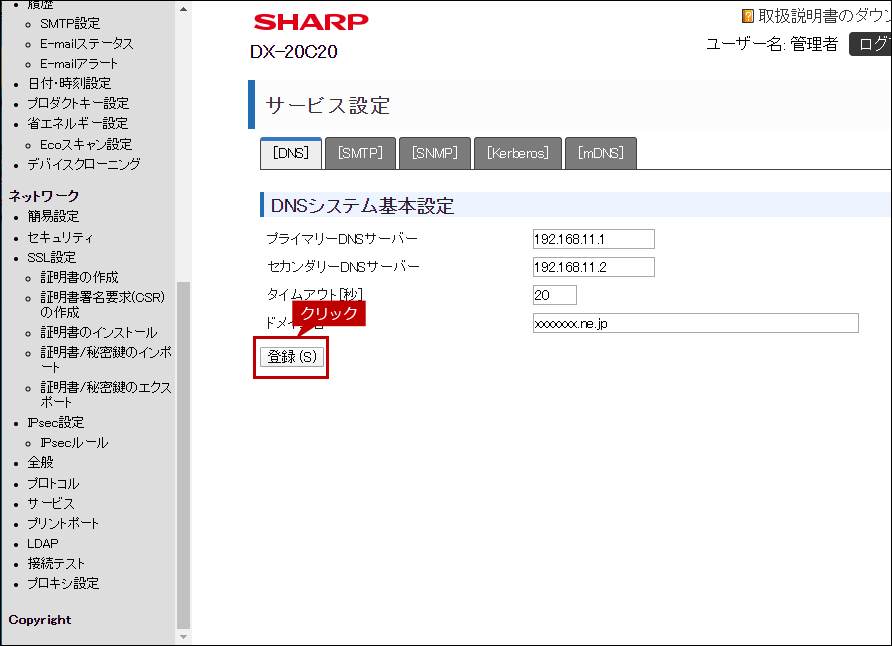Click the ユーザー名: 管理者 text
892x646 pixels.
(772, 44)
